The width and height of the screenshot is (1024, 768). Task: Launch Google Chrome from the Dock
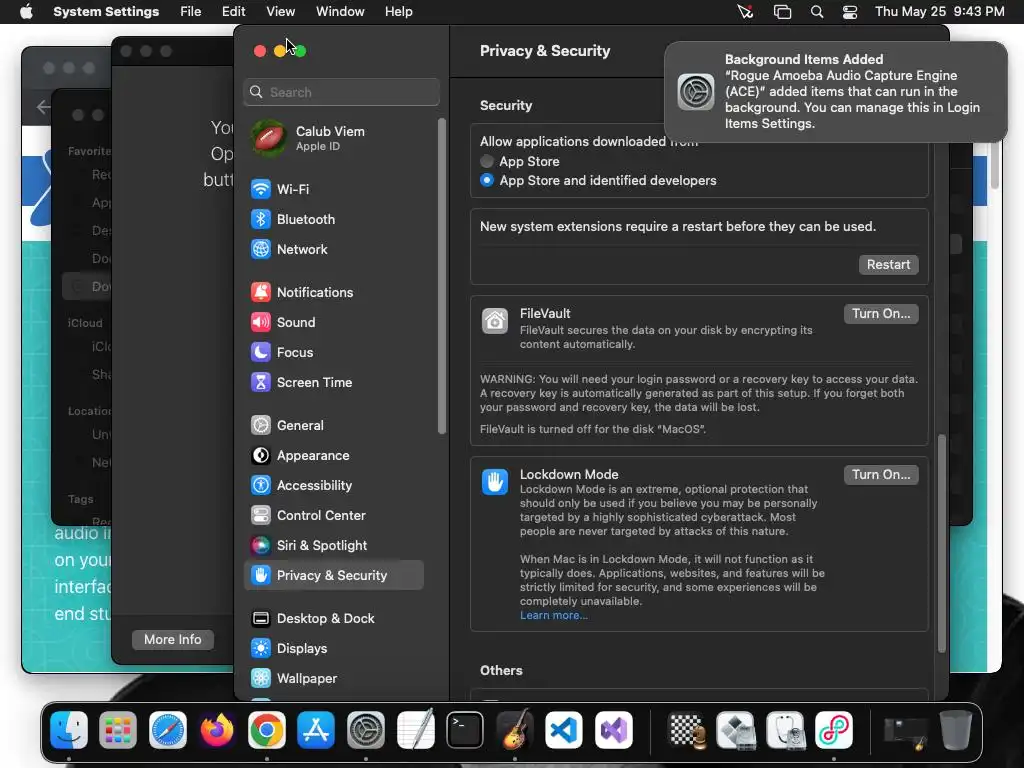(266, 730)
